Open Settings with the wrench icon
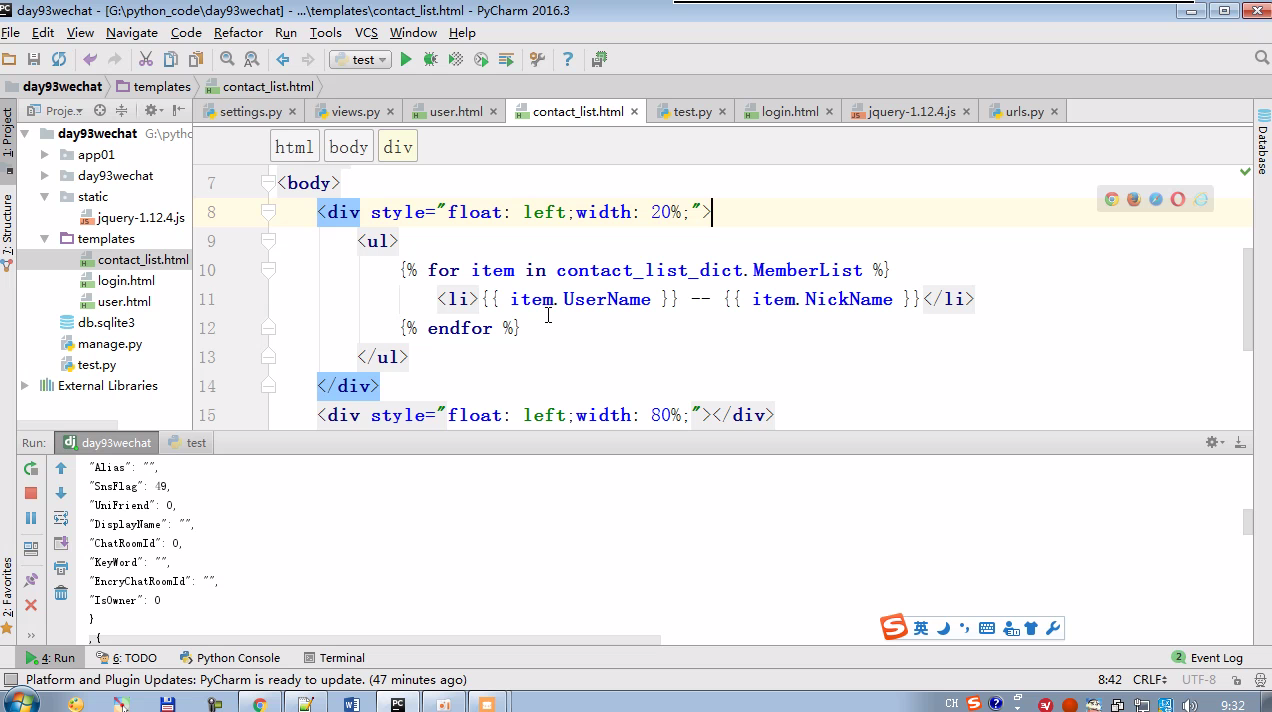The image size is (1272, 712). coord(537,60)
